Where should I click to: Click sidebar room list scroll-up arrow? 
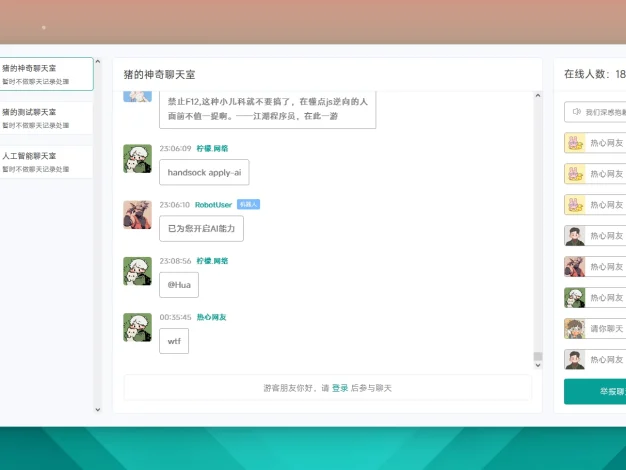coord(98,62)
